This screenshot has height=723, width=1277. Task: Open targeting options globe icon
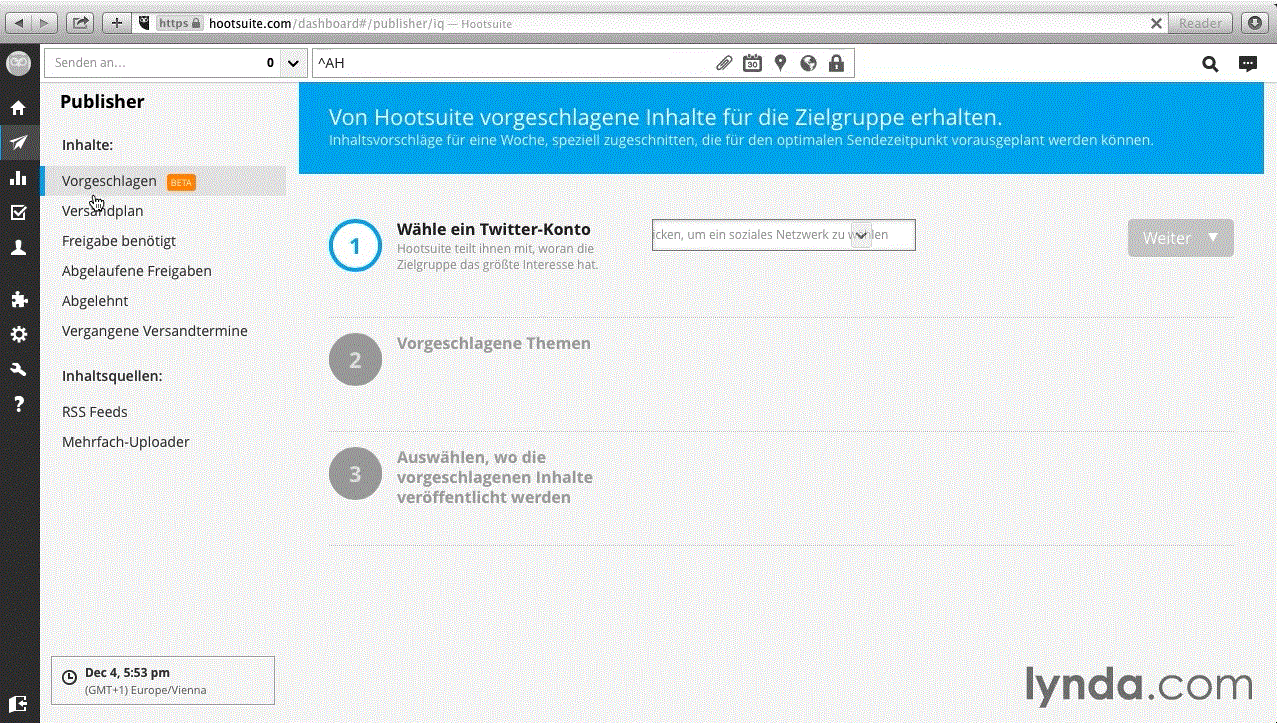[x=808, y=63]
